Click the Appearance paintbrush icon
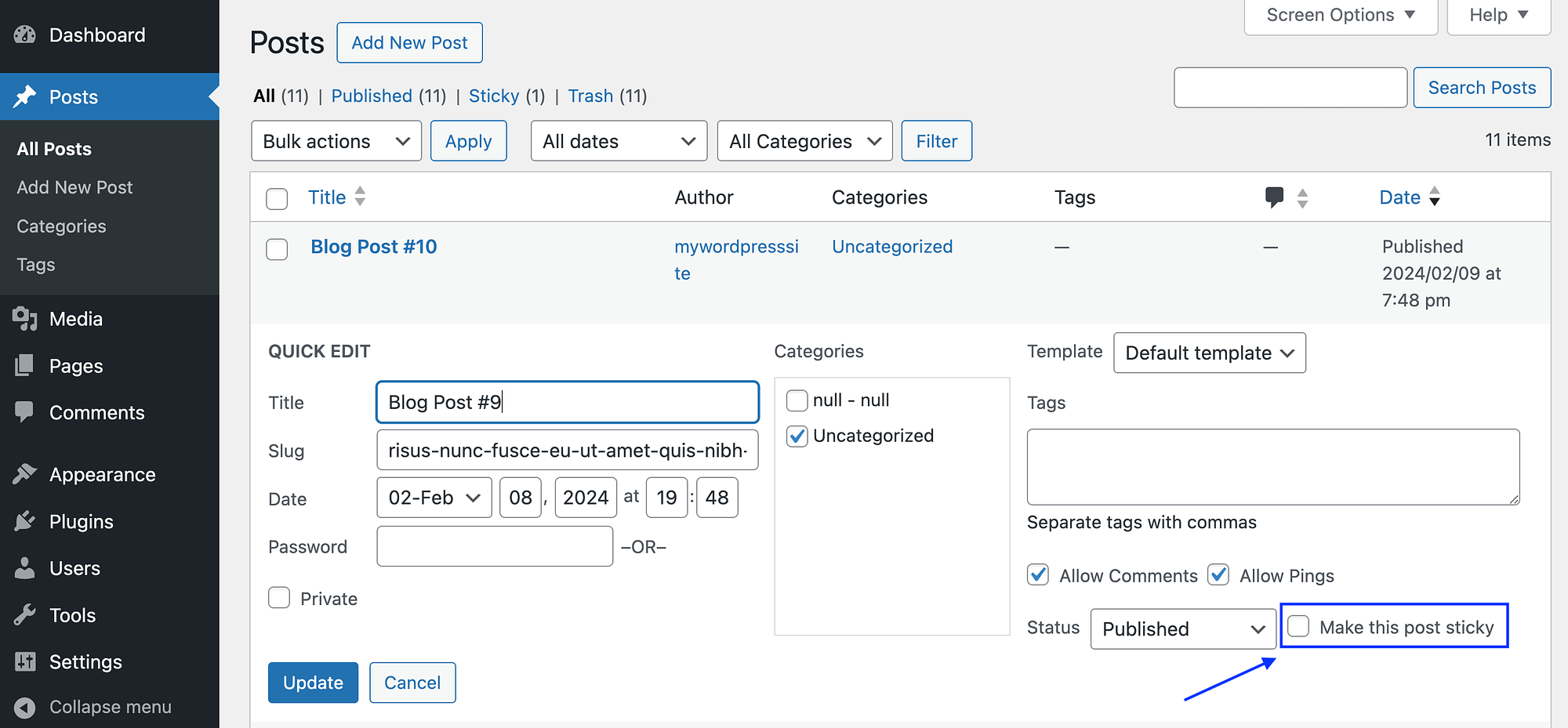Screen dimensions: 1568x728 pos(25,474)
